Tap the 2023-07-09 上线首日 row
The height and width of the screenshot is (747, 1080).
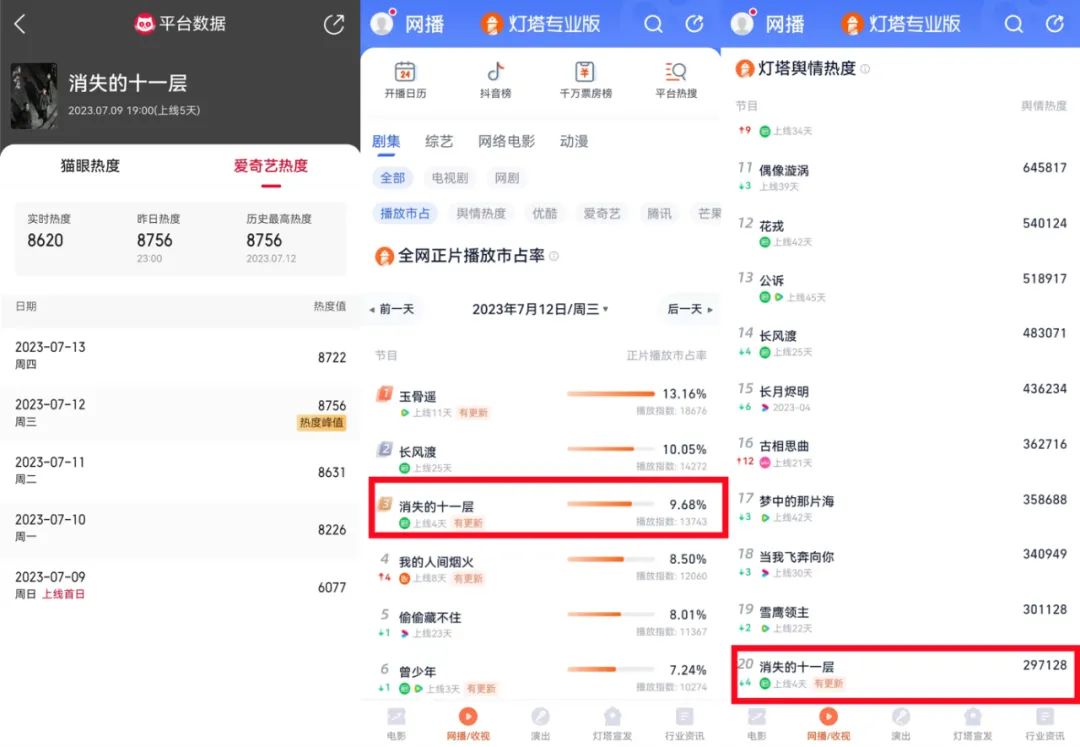[x=180, y=585]
